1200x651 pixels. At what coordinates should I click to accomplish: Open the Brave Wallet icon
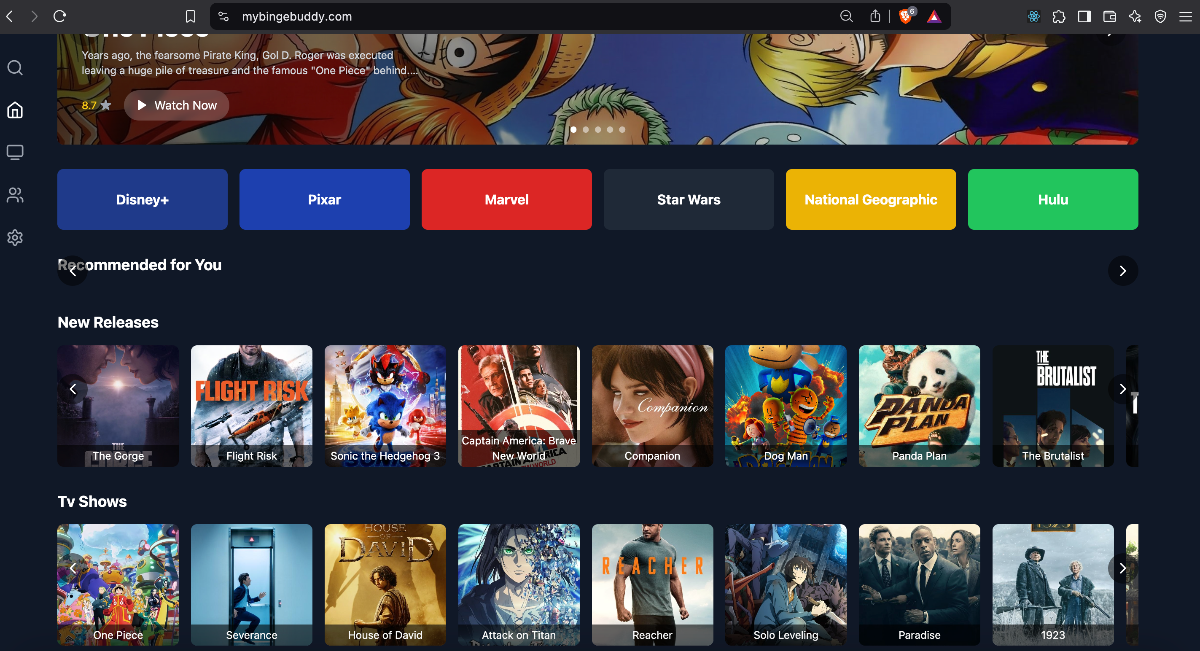pyautogui.click(x=1110, y=16)
